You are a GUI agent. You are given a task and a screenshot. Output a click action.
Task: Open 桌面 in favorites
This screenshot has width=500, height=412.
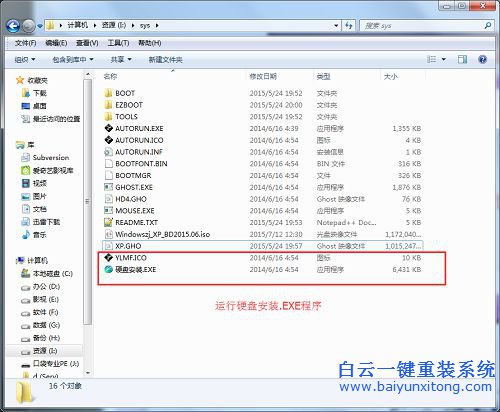(x=34, y=106)
